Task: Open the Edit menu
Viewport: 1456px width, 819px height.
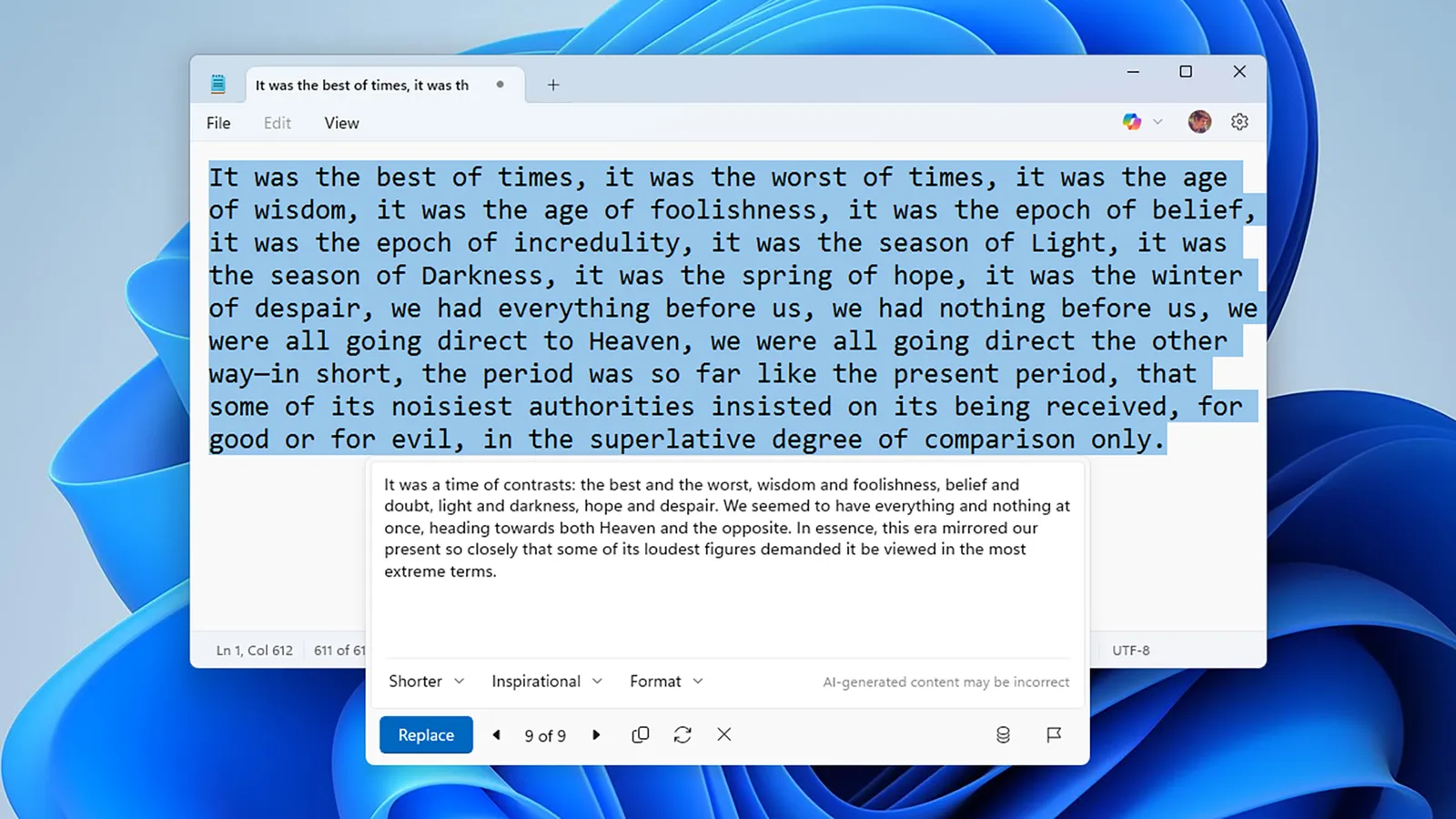Action: click(278, 123)
